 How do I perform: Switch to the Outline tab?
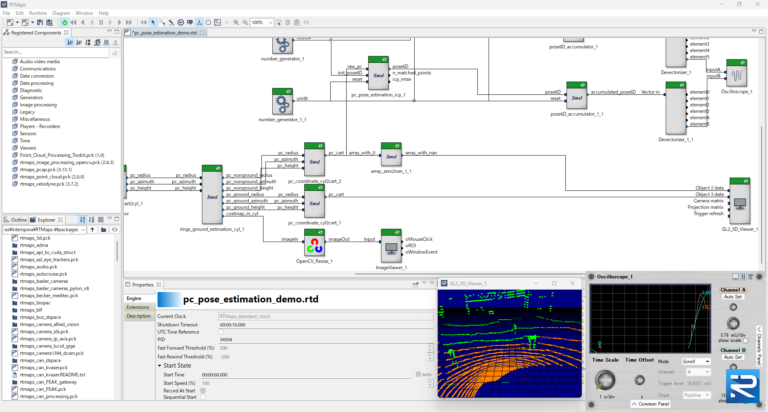(15, 219)
